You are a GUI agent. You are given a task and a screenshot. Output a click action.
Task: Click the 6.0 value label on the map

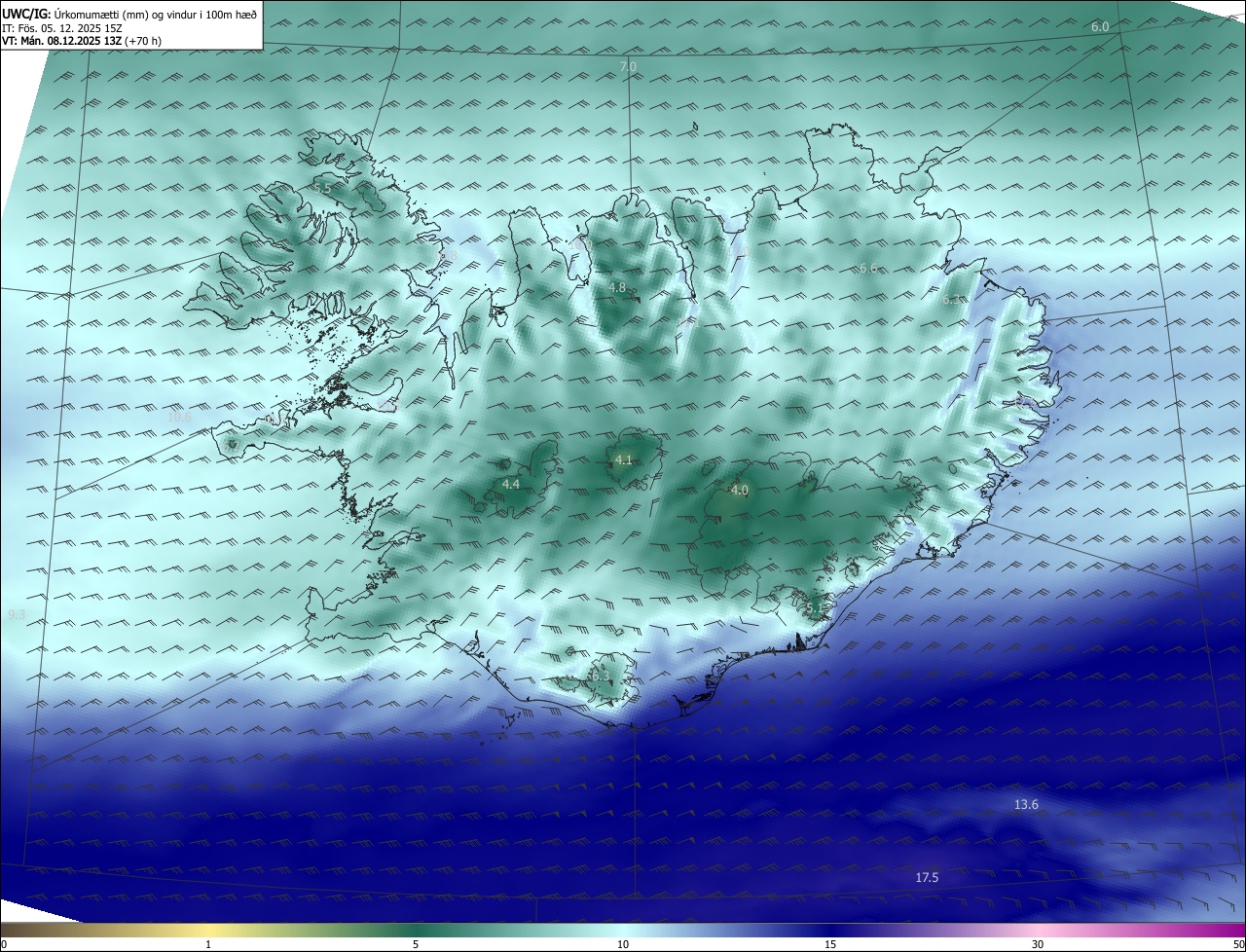click(1100, 27)
